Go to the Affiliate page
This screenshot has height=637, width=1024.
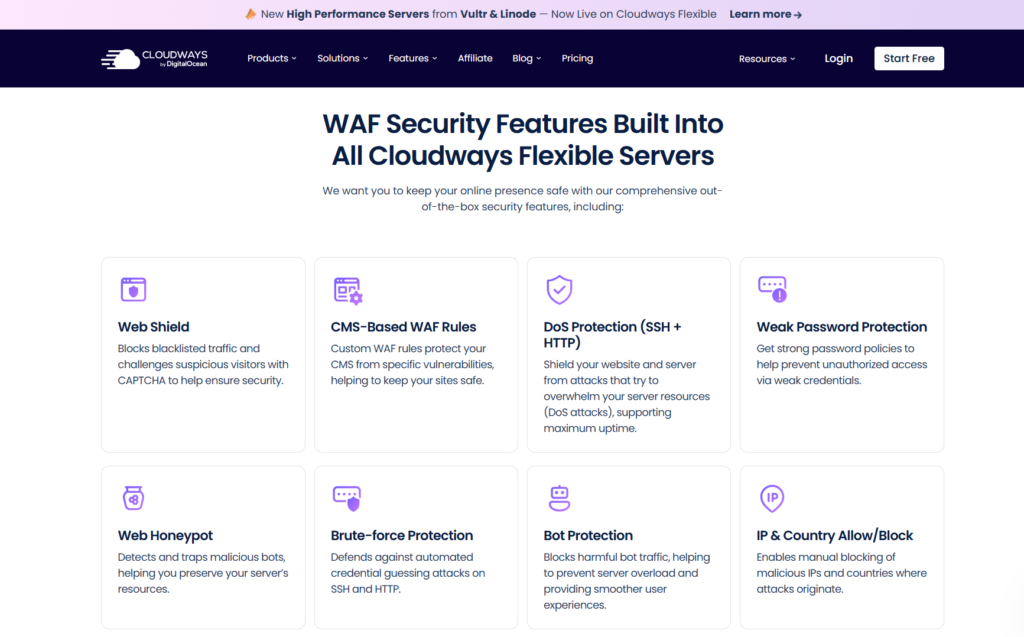point(475,59)
